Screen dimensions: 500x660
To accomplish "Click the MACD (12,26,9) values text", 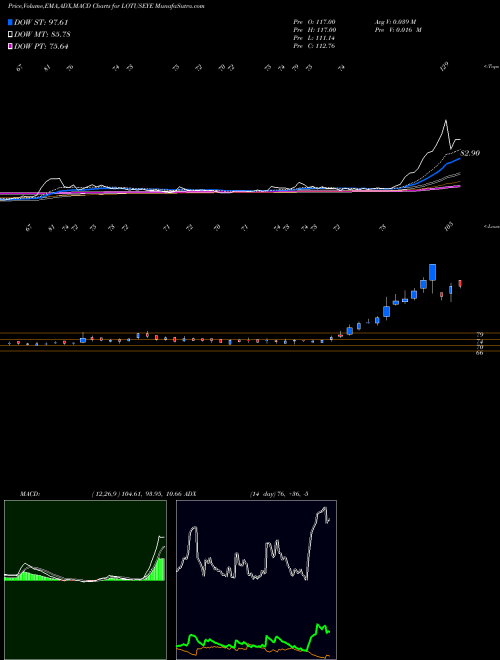I will (x=137, y=493).
